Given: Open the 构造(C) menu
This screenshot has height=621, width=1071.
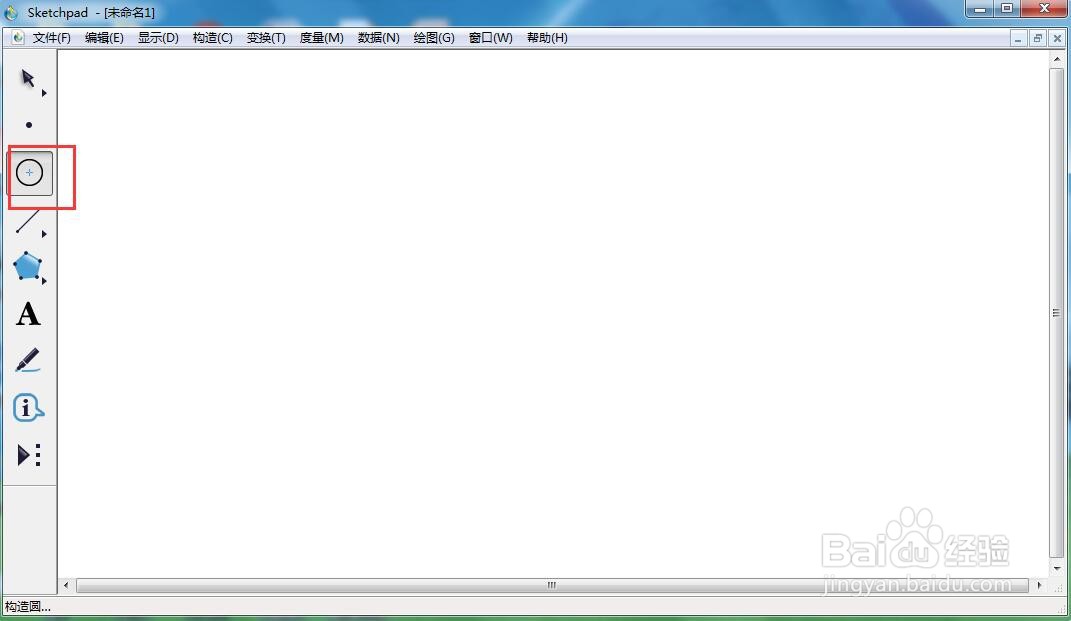Looking at the screenshot, I should 212,38.
